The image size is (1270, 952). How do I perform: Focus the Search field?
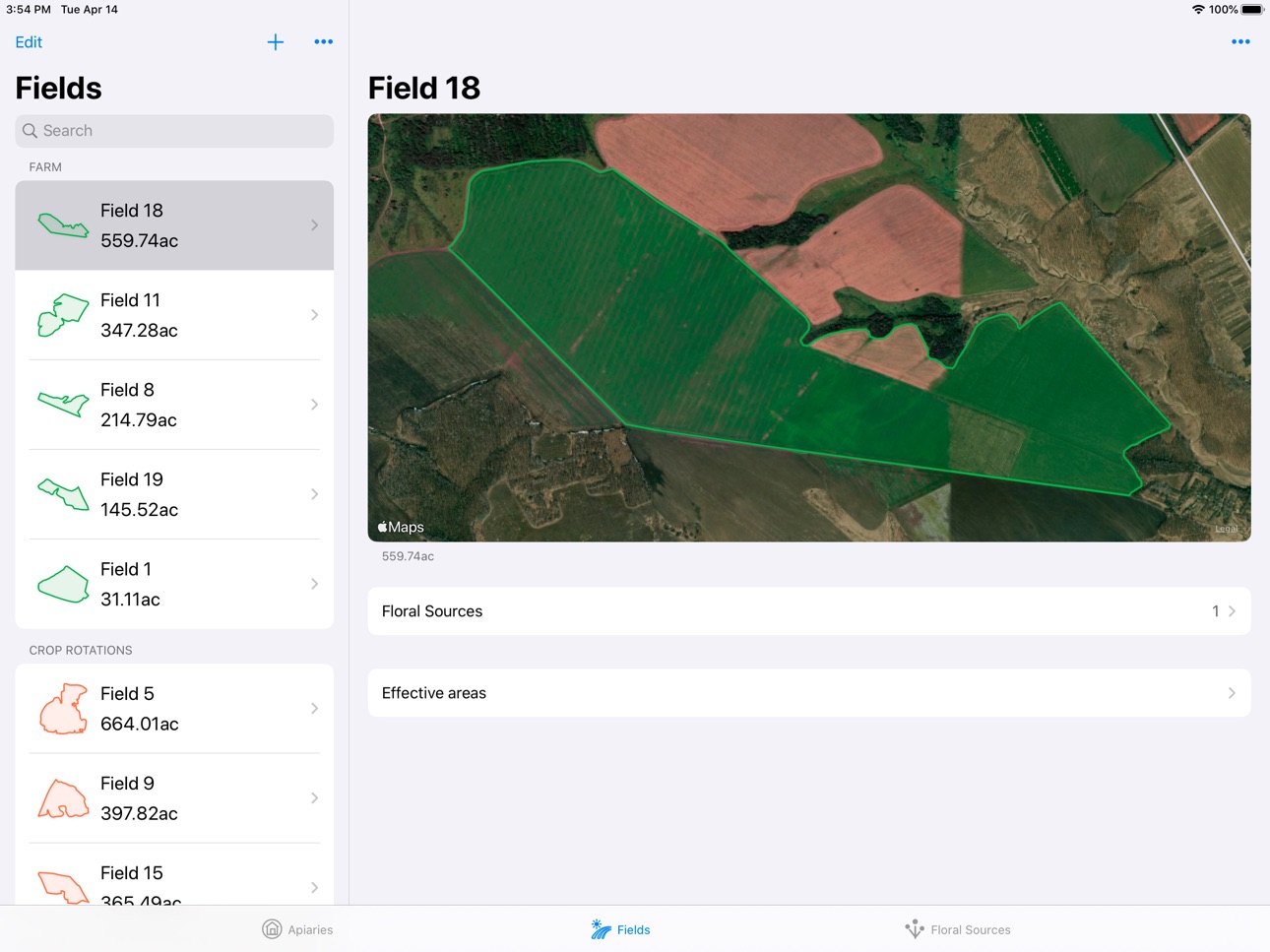pyautogui.click(x=174, y=131)
